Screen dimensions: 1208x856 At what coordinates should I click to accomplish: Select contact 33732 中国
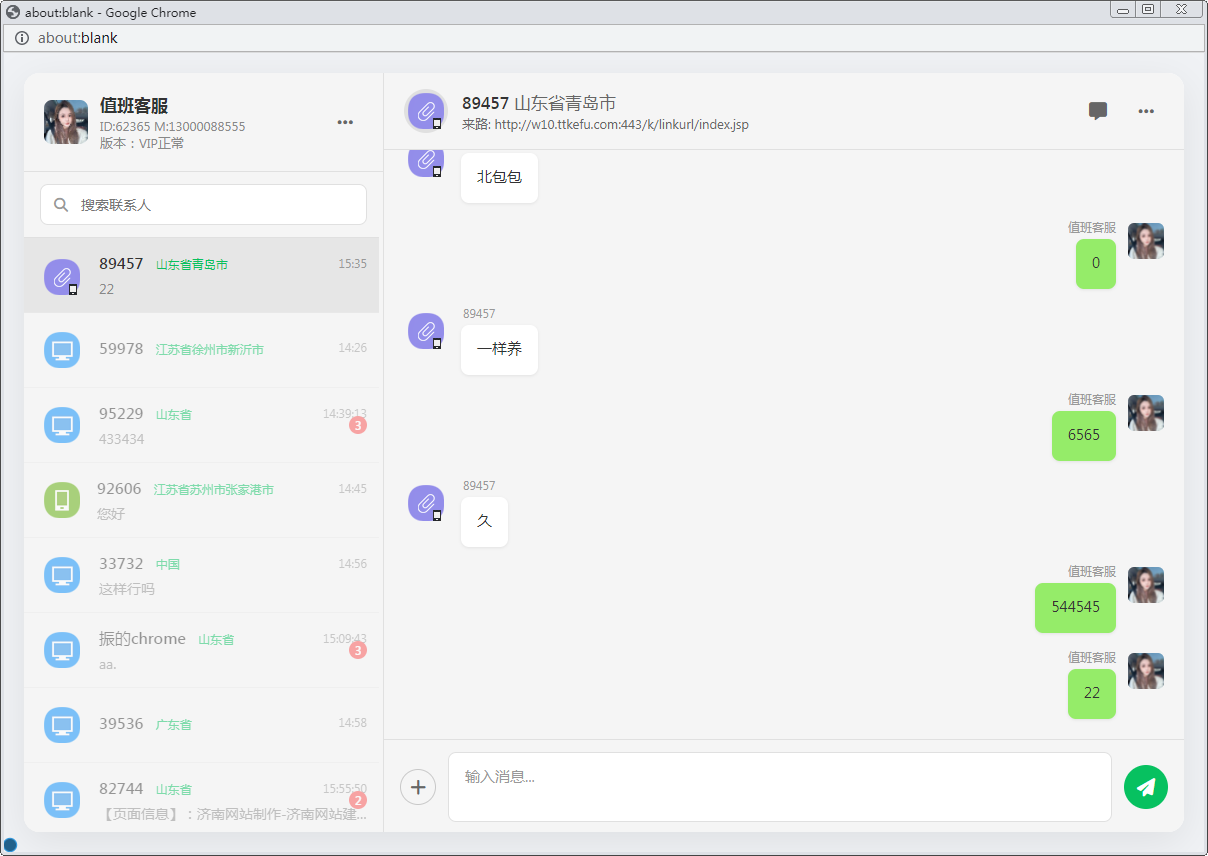coord(202,575)
